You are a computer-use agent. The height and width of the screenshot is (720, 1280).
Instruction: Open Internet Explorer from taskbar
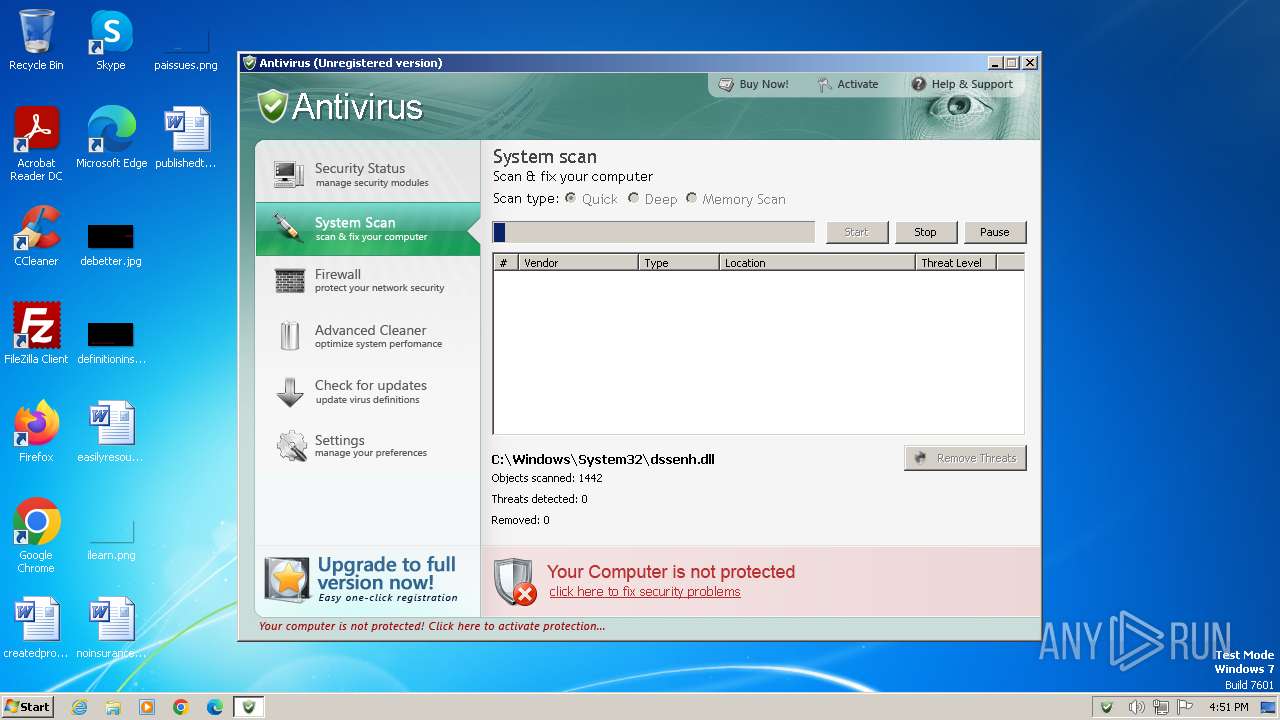(79, 707)
